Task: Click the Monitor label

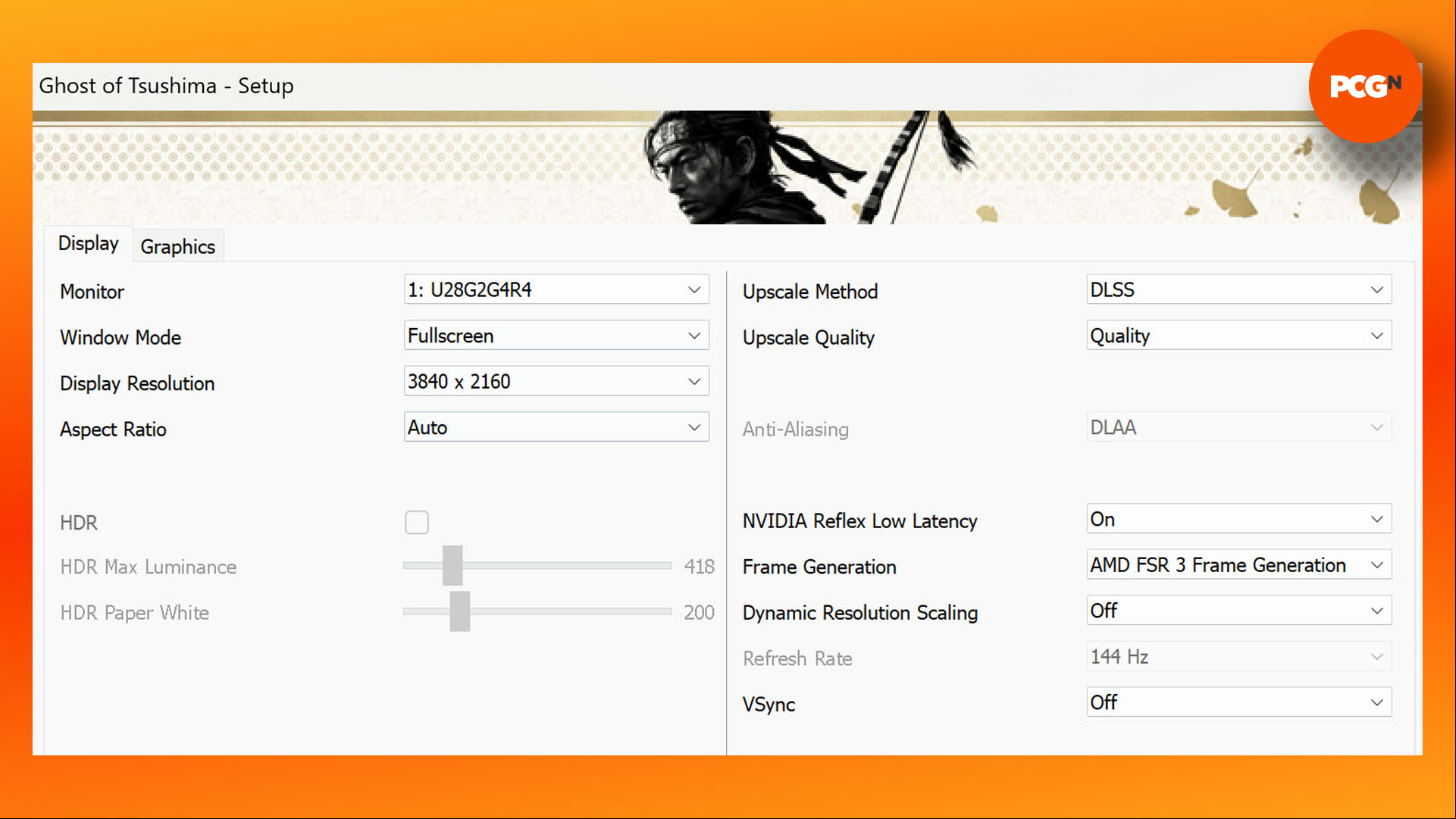Action: tap(92, 292)
